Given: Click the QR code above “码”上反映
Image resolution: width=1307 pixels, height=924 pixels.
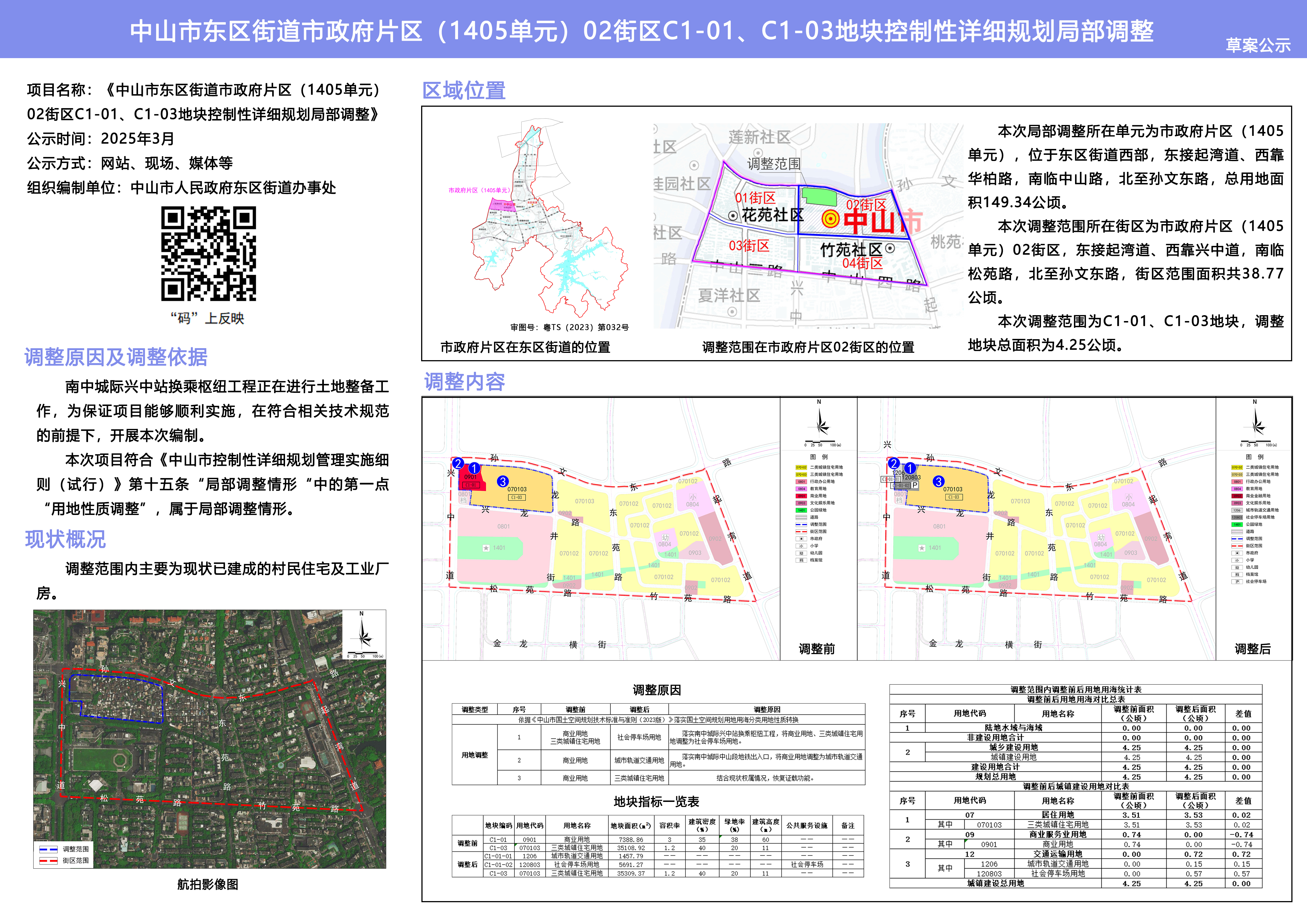Looking at the screenshot, I should (208, 253).
